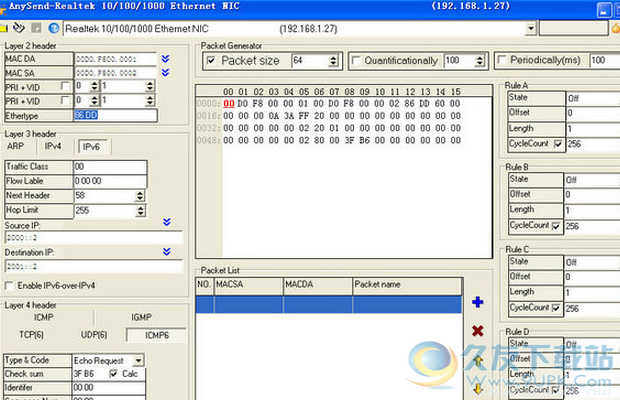Adjust the Packet size spinner
620x400 pixels.
coord(333,60)
